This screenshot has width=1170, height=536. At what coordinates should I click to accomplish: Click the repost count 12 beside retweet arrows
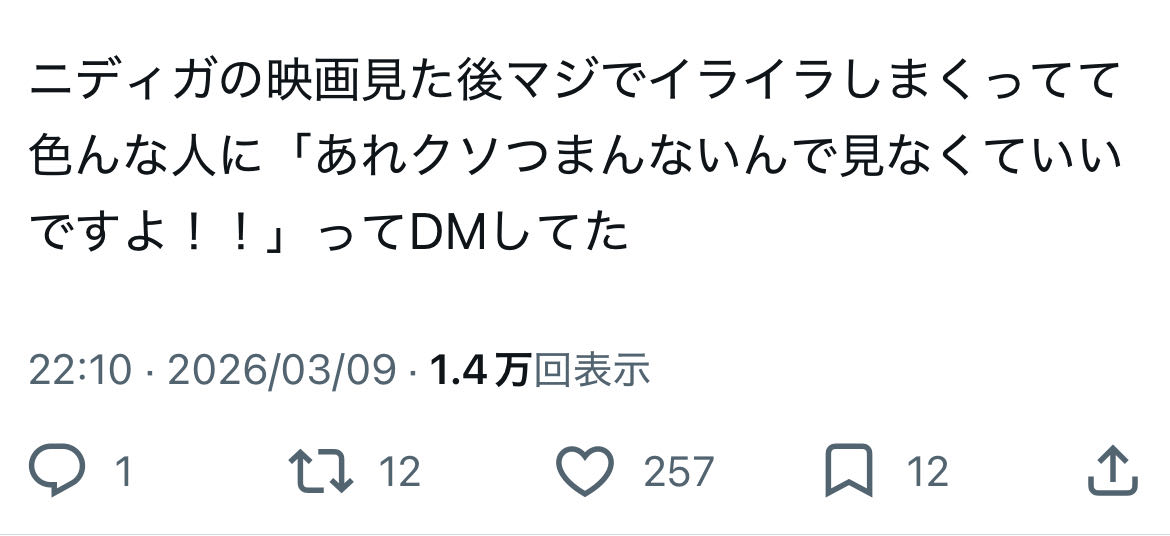point(400,473)
